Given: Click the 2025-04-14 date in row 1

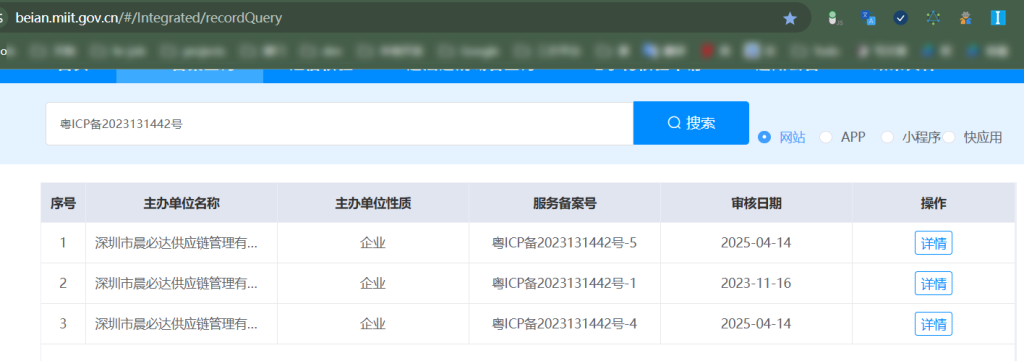Looking at the screenshot, I should pos(756,243).
